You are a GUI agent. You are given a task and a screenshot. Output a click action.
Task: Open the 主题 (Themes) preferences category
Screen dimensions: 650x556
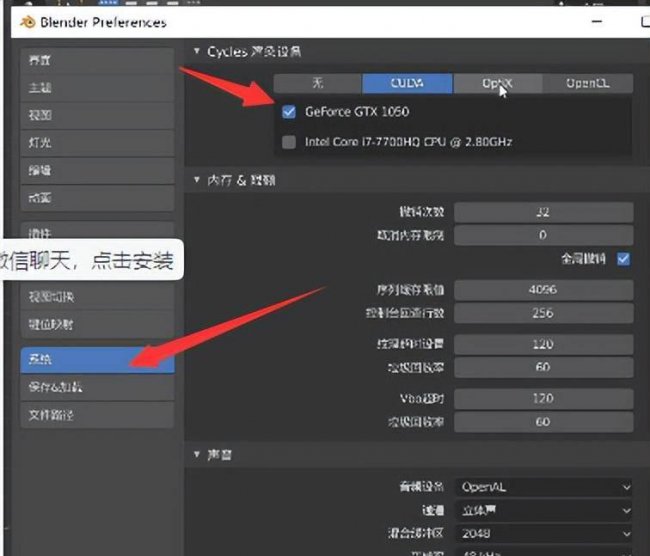click(97, 88)
